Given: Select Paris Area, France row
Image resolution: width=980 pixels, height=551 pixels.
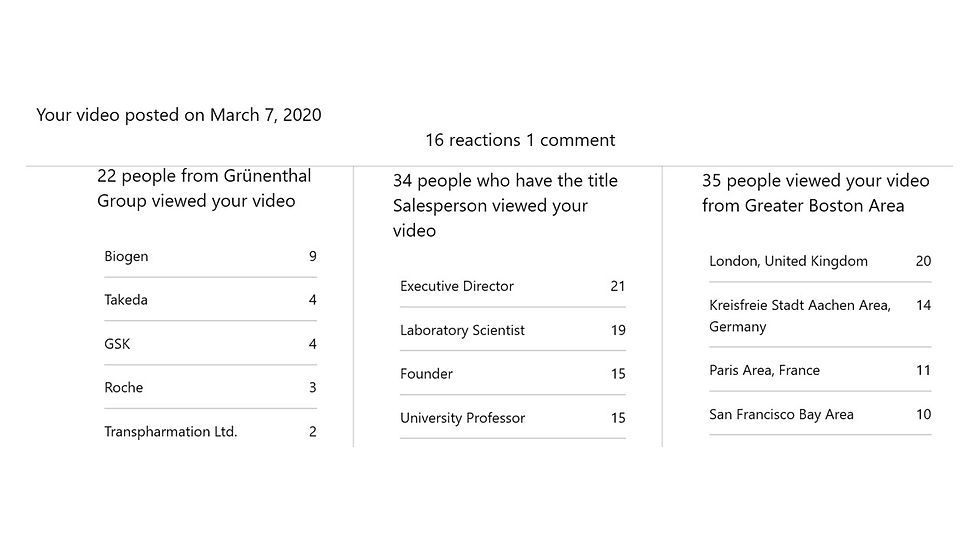Looking at the screenshot, I should point(820,370).
